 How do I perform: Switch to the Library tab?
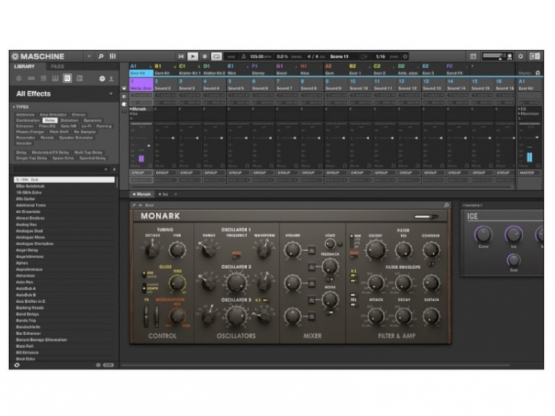[x=24, y=67]
